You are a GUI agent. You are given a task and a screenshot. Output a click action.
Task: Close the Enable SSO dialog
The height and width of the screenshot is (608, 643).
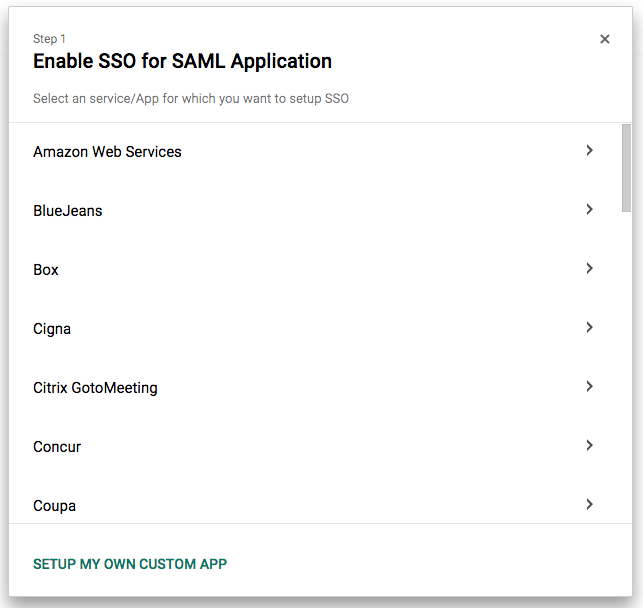[x=604, y=39]
